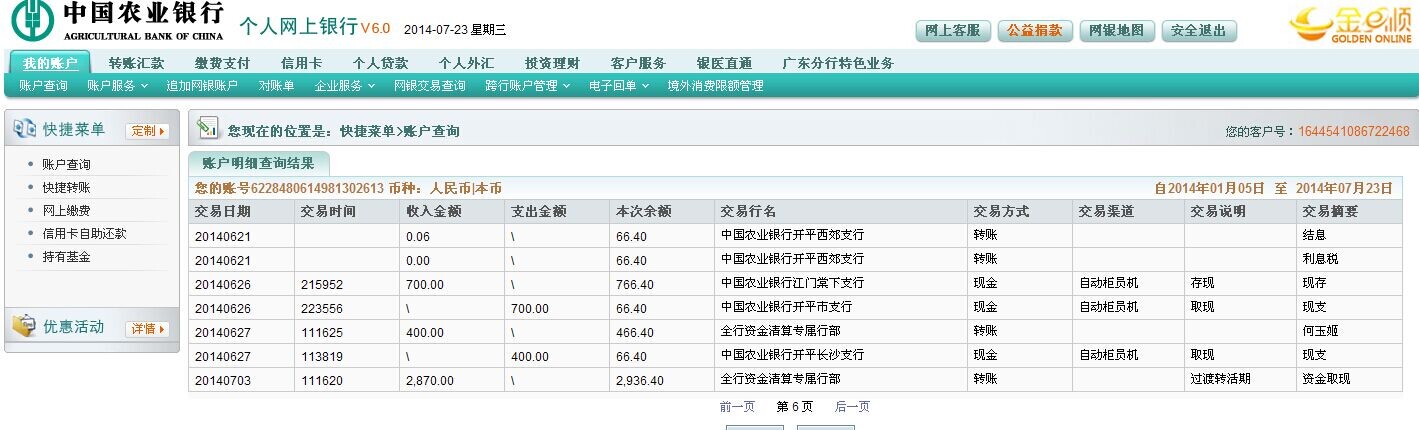Screen dimensions: 1419x430
Task: Click the 何玉姬 summary cell
Action: point(1350,332)
